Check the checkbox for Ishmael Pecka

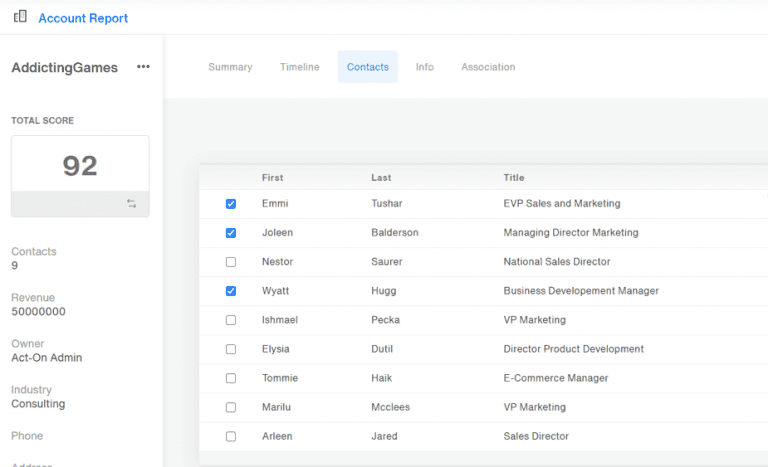pos(231,320)
